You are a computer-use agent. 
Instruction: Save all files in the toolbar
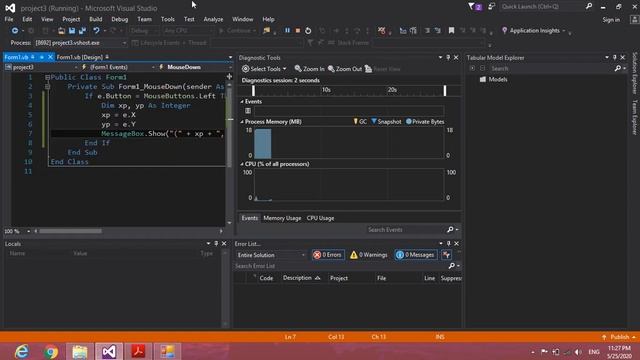[82, 31]
